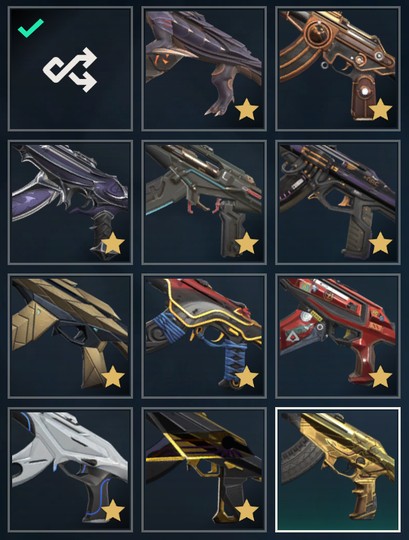Toggle the green checkmark on shuffle tile

tap(31, 28)
